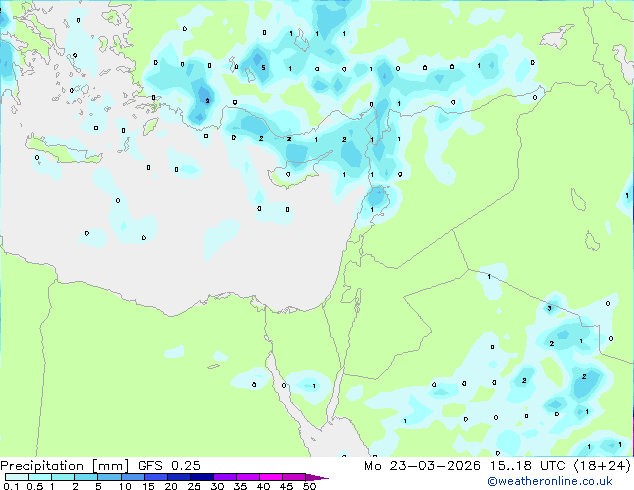Click the legend scale value "50"
This screenshot has height=490, width=634.
pos(309,486)
